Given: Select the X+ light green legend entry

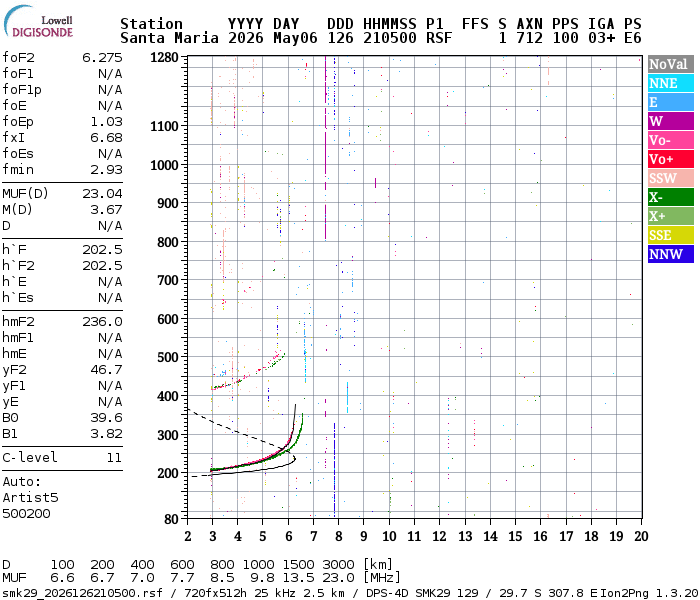Looking at the screenshot, I should pyautogui.click(x=671, y=216).
